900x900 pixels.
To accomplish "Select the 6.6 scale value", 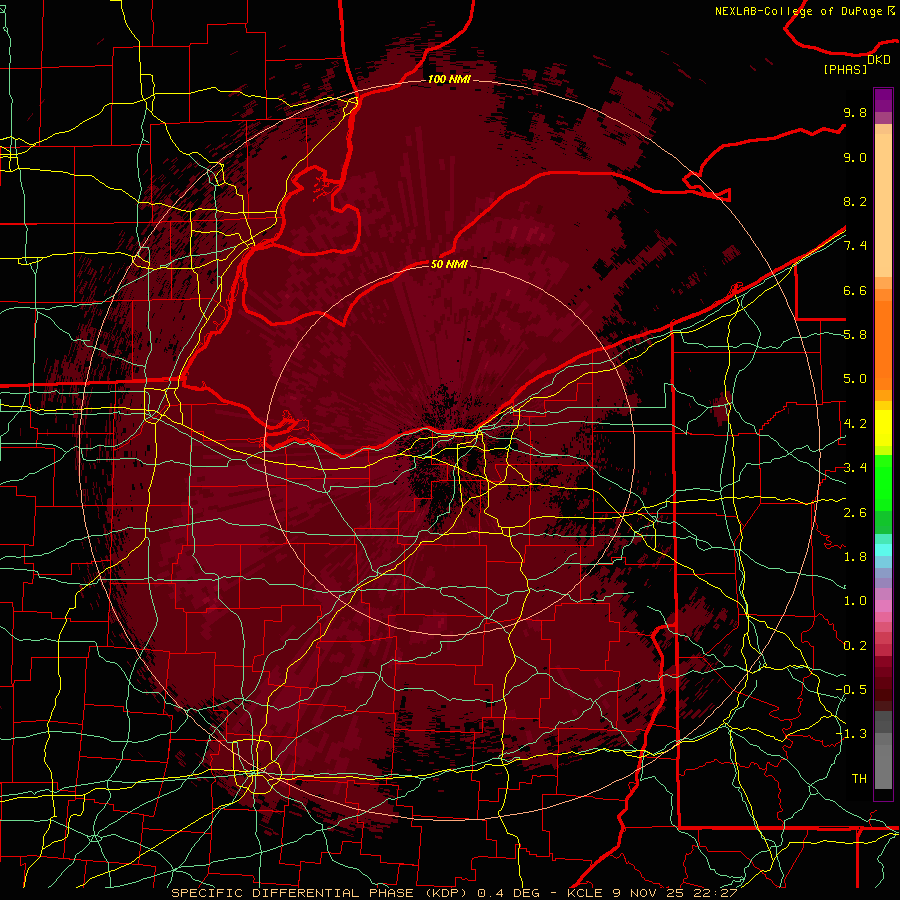I will 855,290.
